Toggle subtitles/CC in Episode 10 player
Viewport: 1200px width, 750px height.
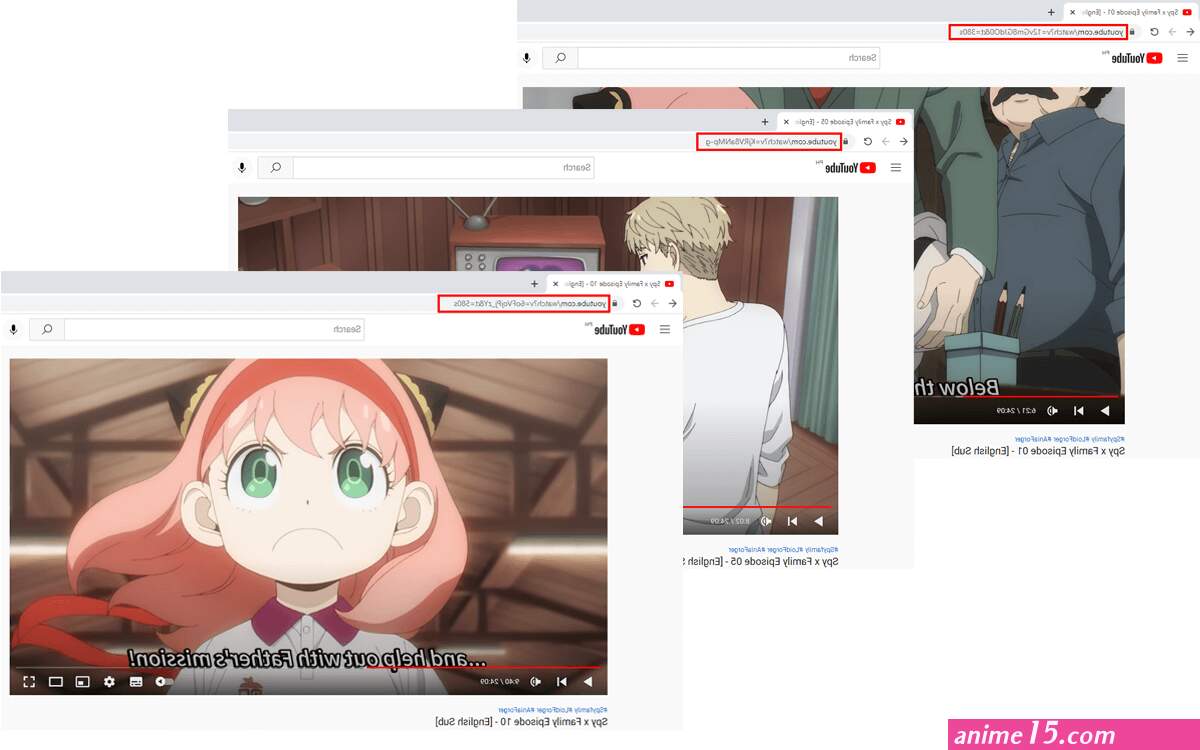136,682
